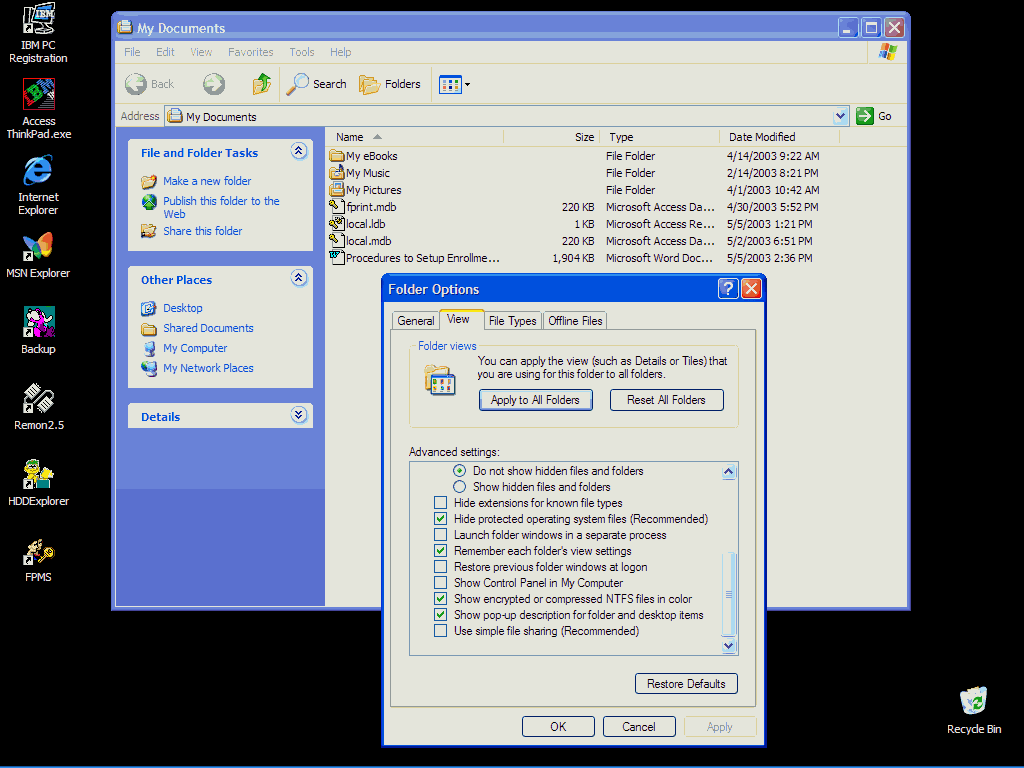Click the Folder Options help question-mark button
The image size is (1024, 768).
(728, 288)
